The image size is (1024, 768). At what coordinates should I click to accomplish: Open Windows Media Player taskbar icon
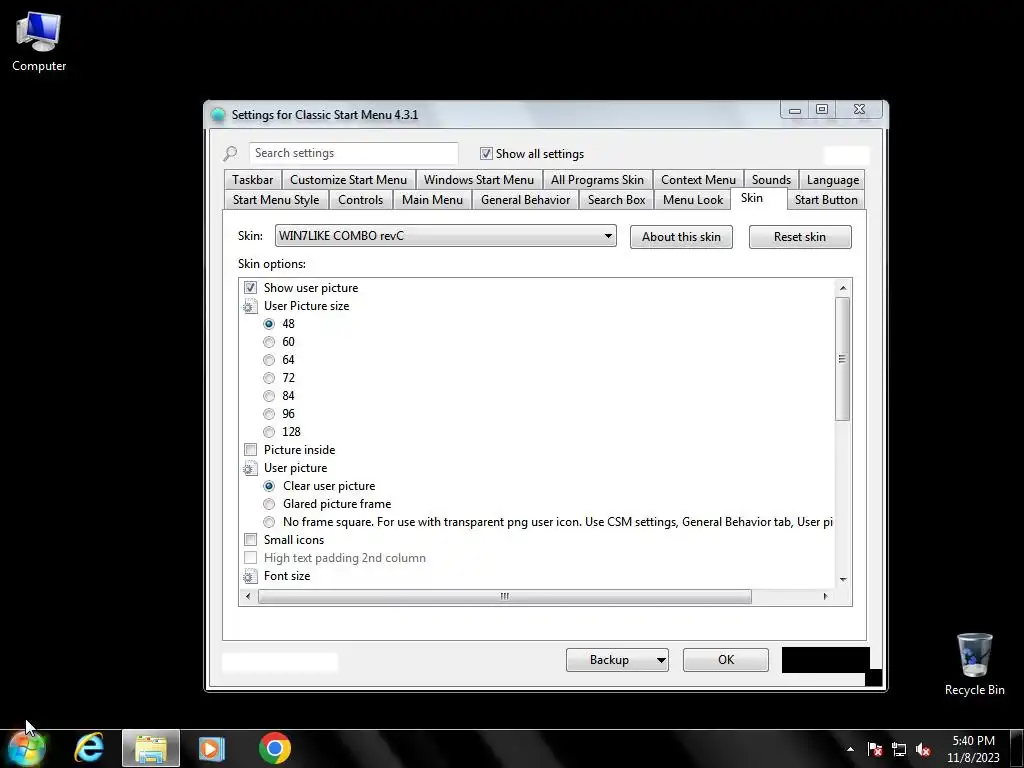click(212, 748)
